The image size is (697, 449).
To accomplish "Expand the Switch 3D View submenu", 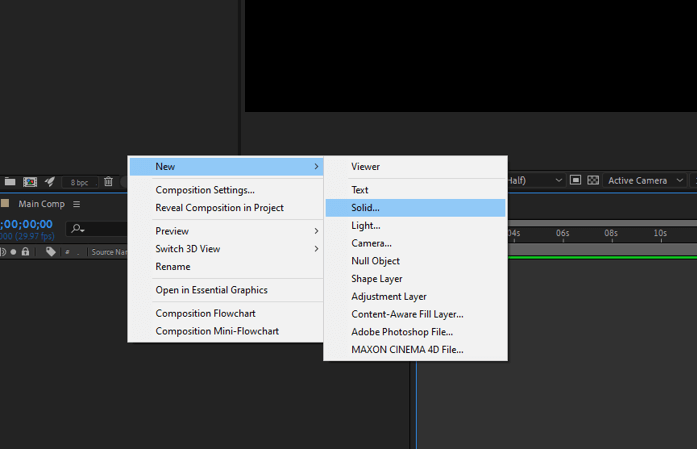I will 226,249.
